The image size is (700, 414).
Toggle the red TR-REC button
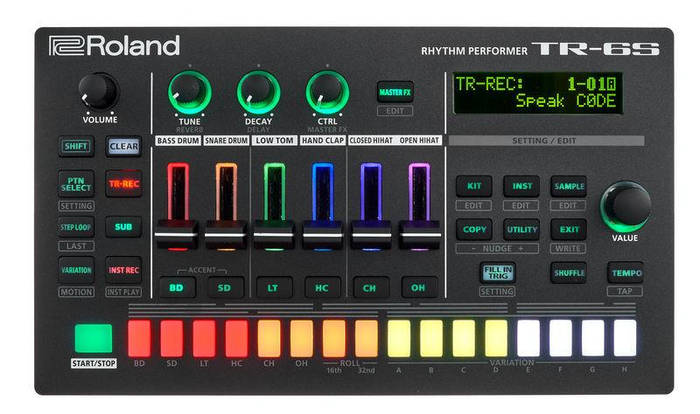coord(123,185)
